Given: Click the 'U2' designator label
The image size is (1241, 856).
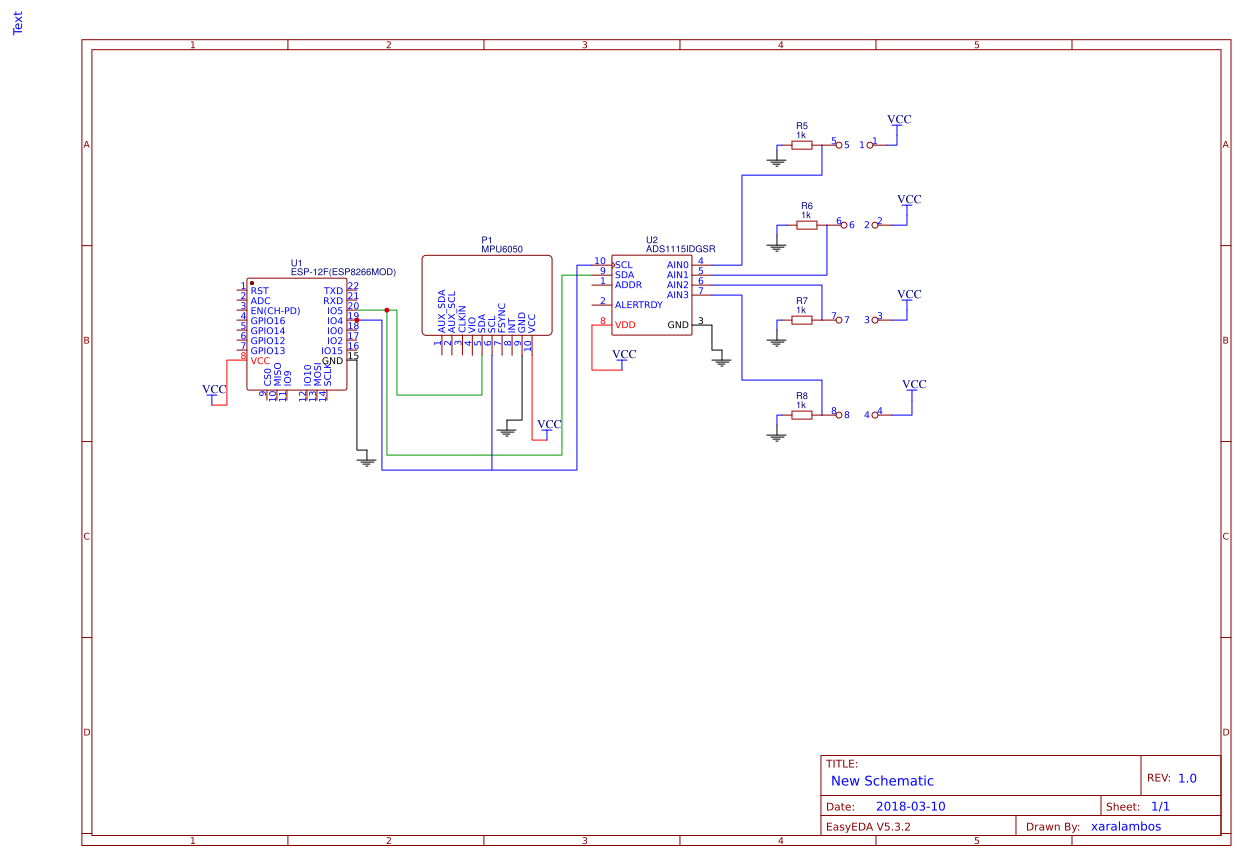Looking at the screenshot, I should pyautogui.click(x=652, y=240).
